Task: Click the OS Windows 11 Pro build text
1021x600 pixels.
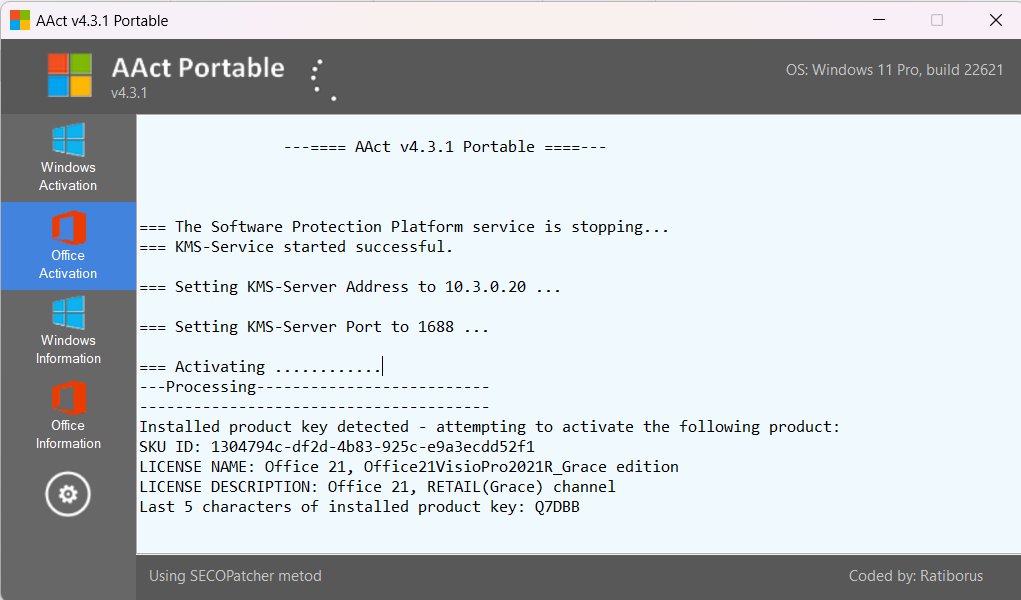Action: pyautogui.click(x=894, y=70)
